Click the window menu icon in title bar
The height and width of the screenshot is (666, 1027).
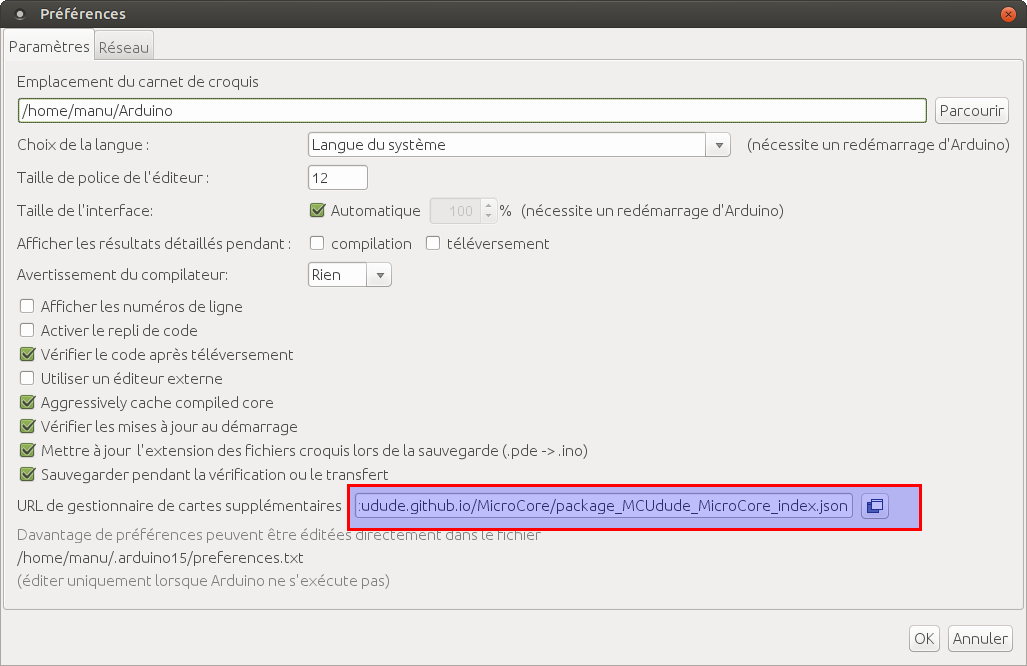pos(19,14)
